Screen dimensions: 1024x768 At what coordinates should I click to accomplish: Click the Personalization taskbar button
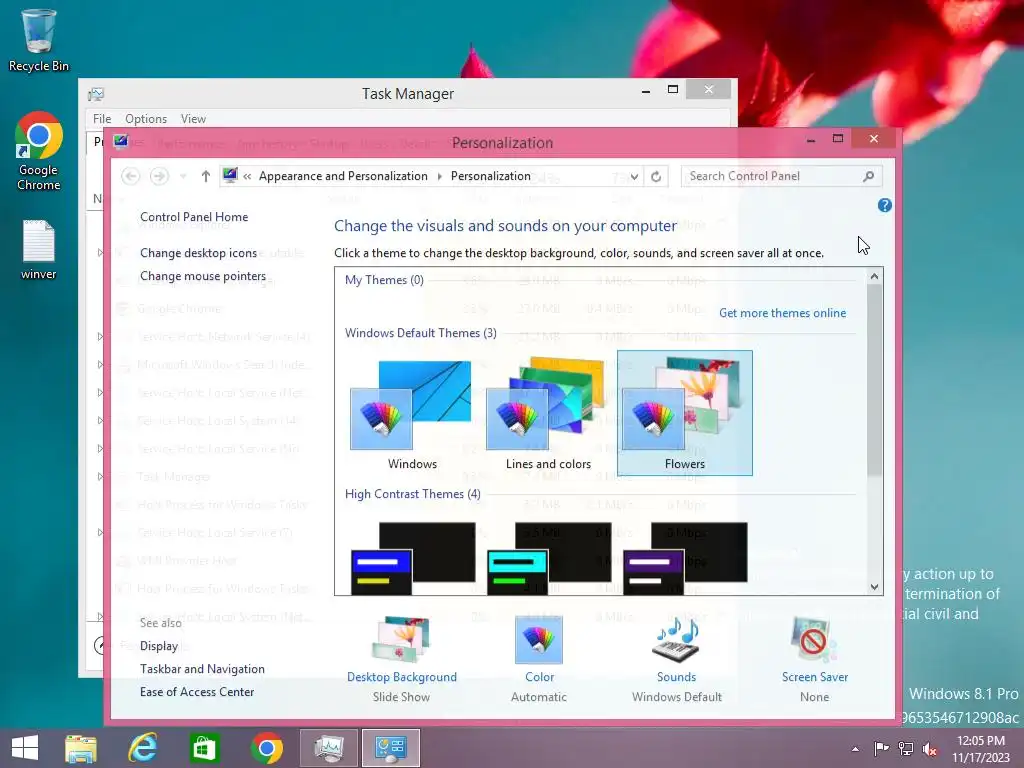(391, 748)
